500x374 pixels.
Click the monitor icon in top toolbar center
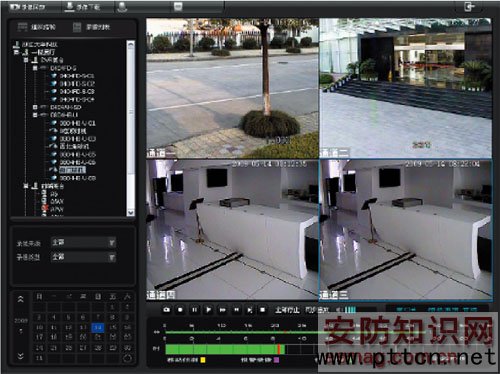tap(178, 7)
